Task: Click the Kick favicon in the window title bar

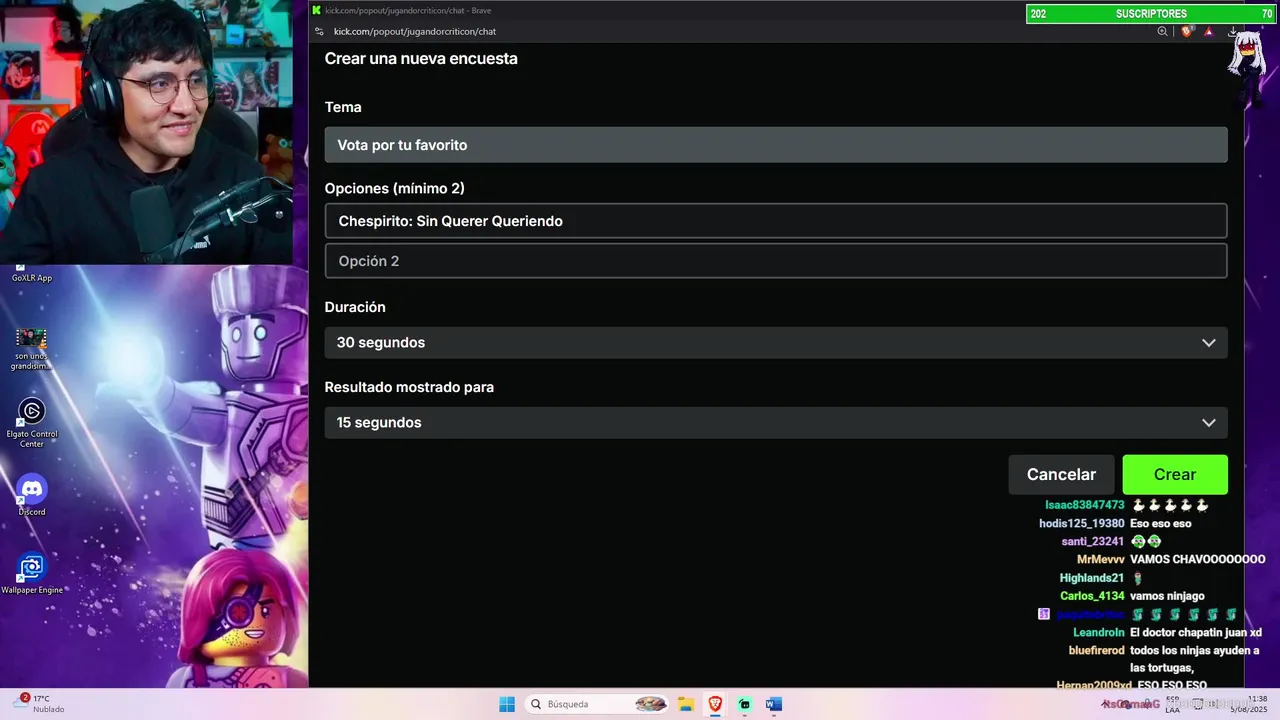Action: click(317, 10)
